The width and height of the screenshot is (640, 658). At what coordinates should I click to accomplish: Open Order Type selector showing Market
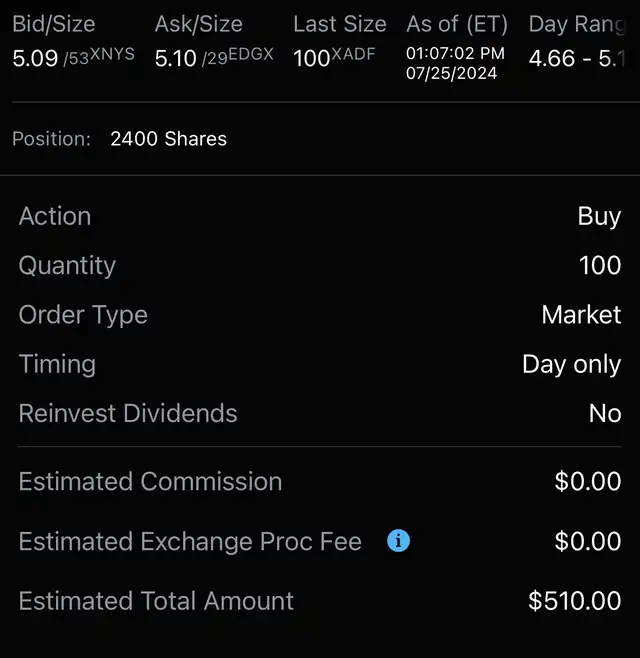pos(581,314)
